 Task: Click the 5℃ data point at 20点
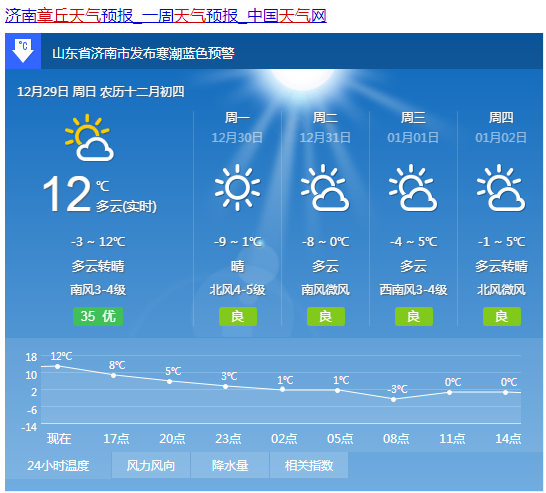tap(170, 381)
